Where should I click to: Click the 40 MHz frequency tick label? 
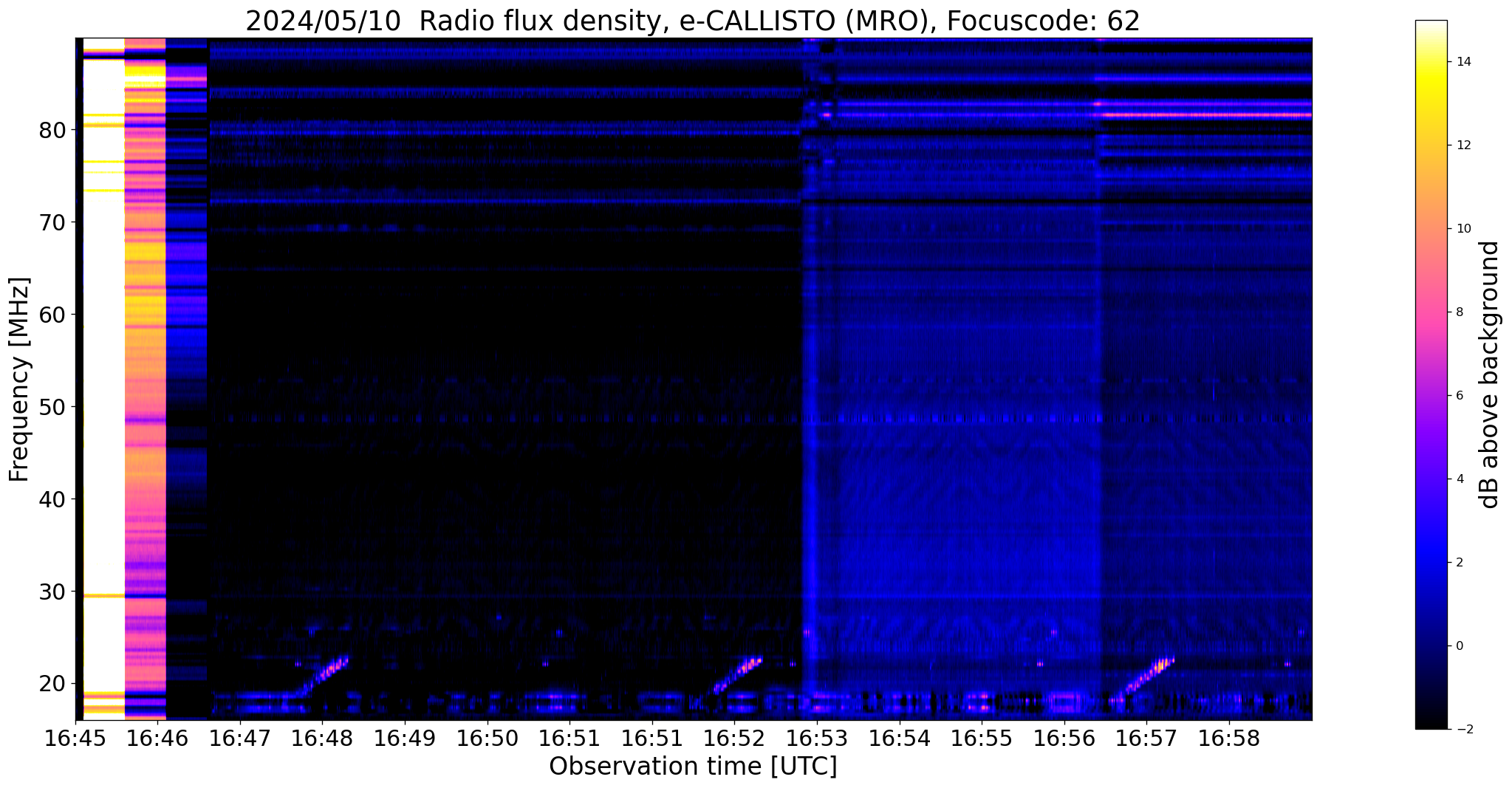[x=52, y=499]
